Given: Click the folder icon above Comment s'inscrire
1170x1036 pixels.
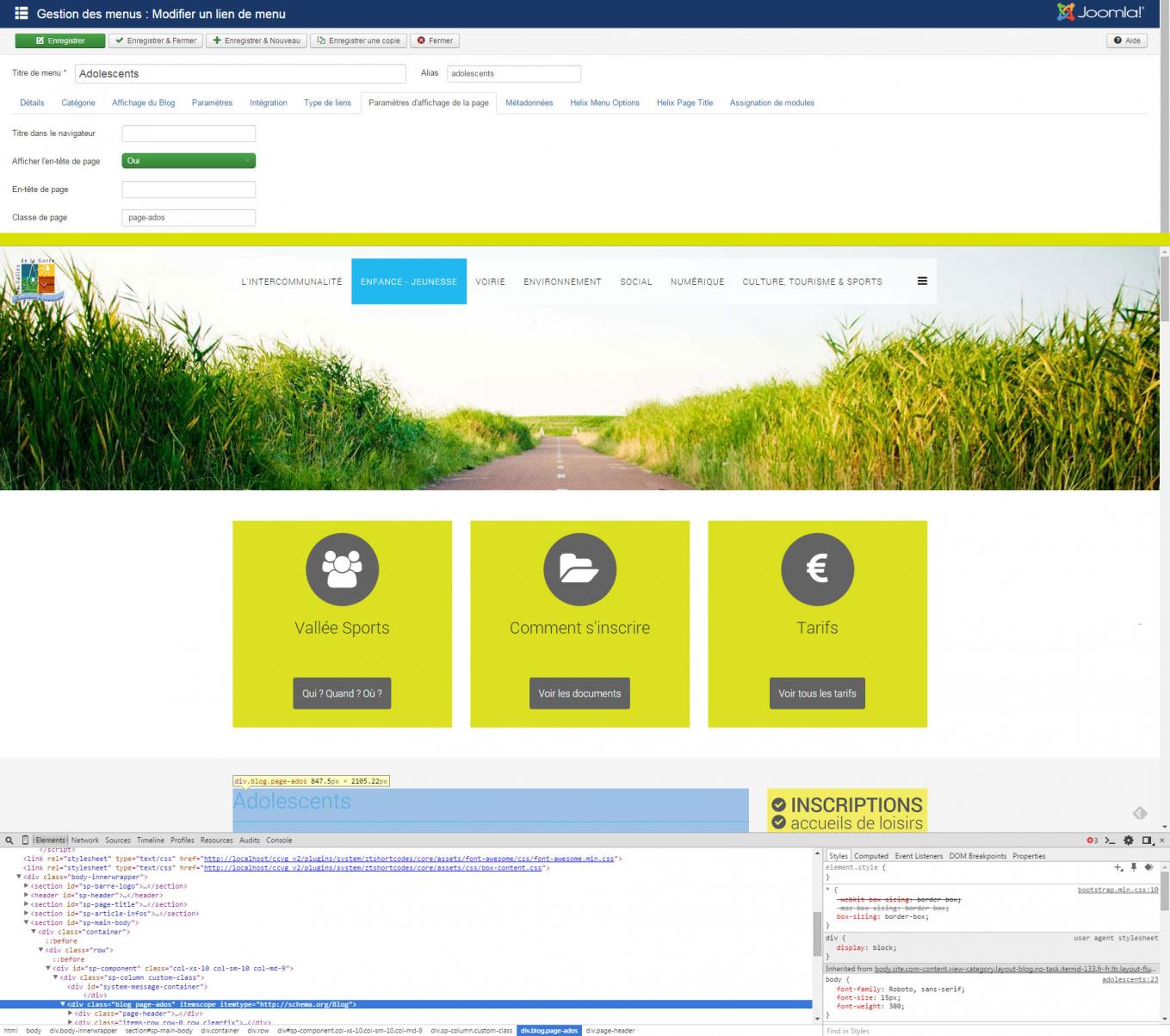Looking at the screenshot, I should coord(579,569).
